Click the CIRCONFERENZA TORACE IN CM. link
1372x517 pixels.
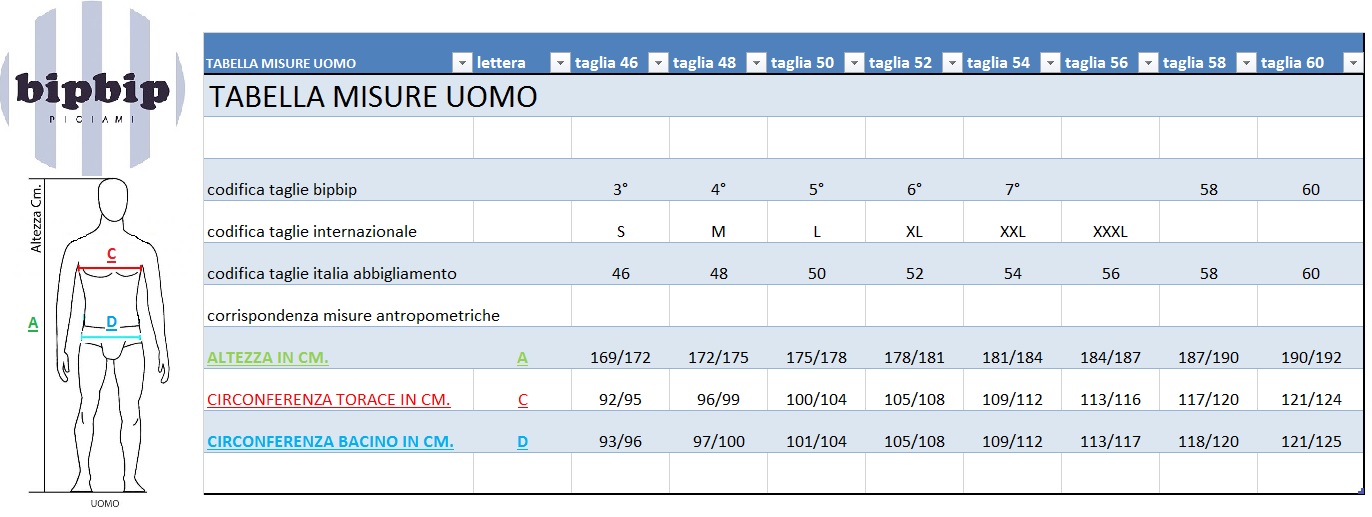click(329, 400)
